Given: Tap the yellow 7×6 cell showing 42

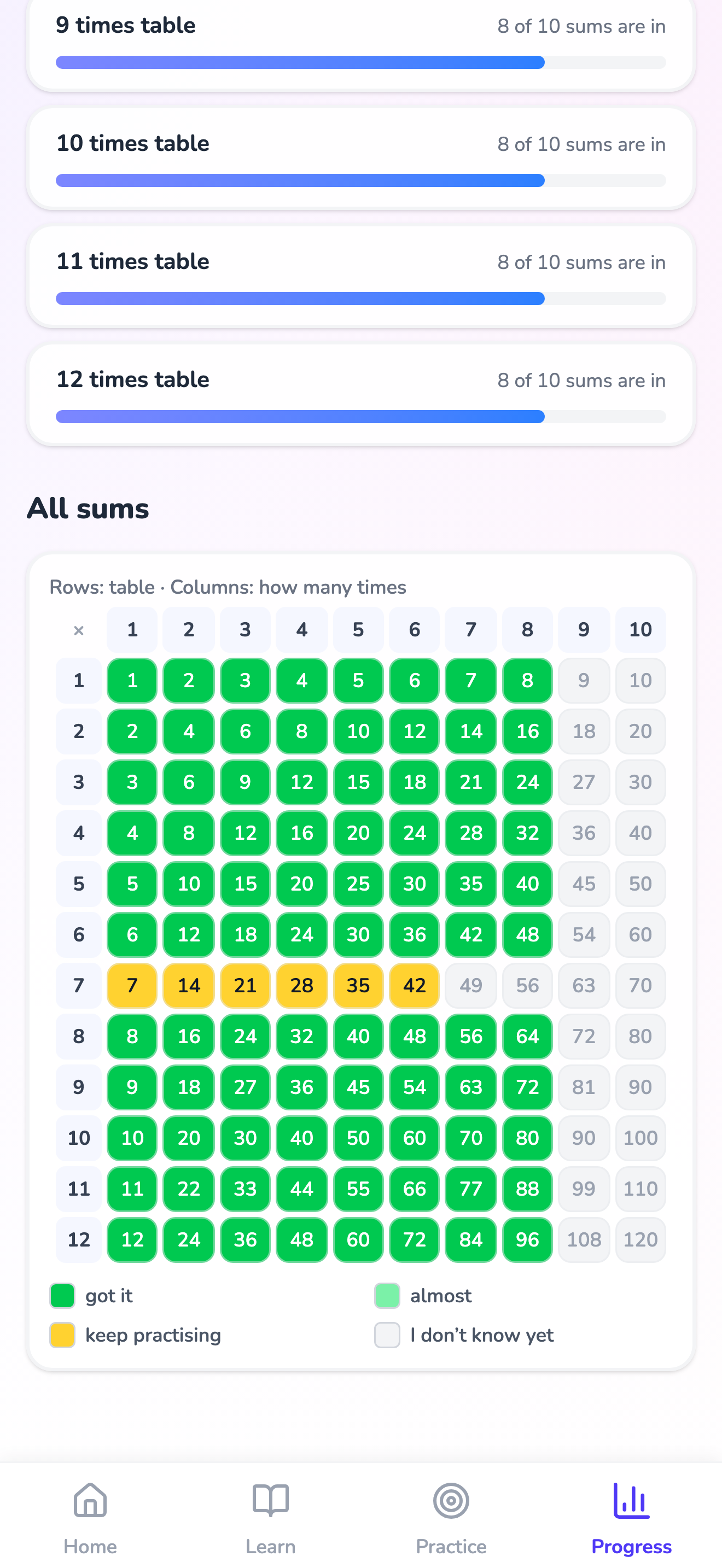Looking at the screenshot, I should (x=415, y=986).
